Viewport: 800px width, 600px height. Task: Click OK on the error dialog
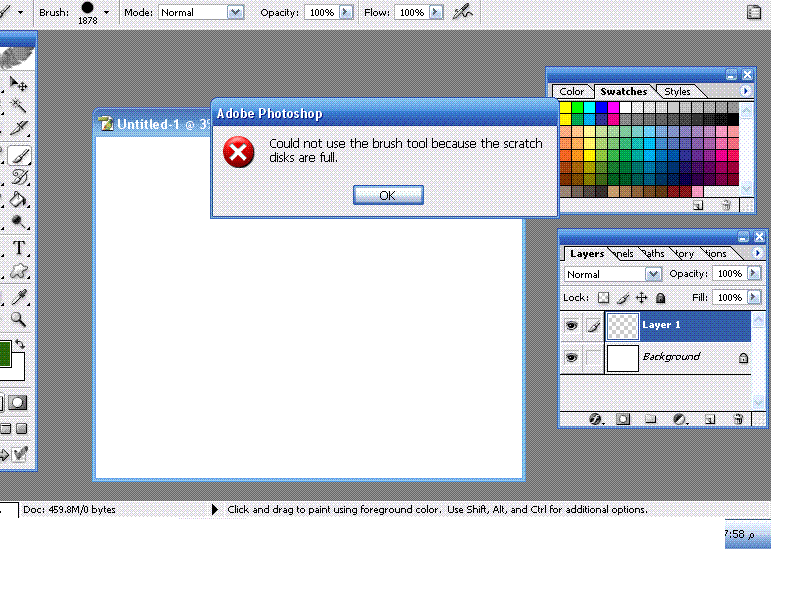click(388, 195)
